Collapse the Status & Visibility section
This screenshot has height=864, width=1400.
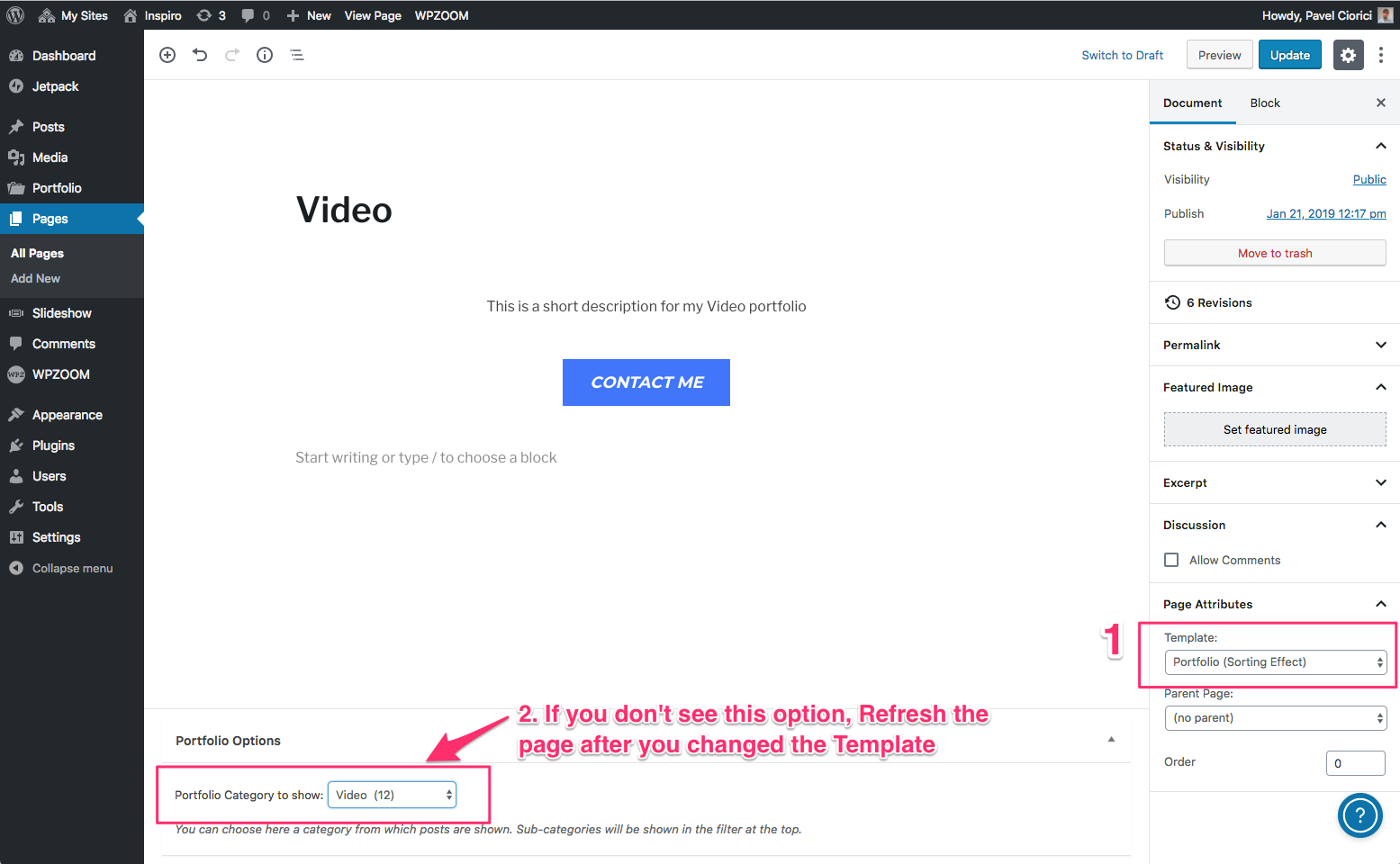pos(1380,146)
